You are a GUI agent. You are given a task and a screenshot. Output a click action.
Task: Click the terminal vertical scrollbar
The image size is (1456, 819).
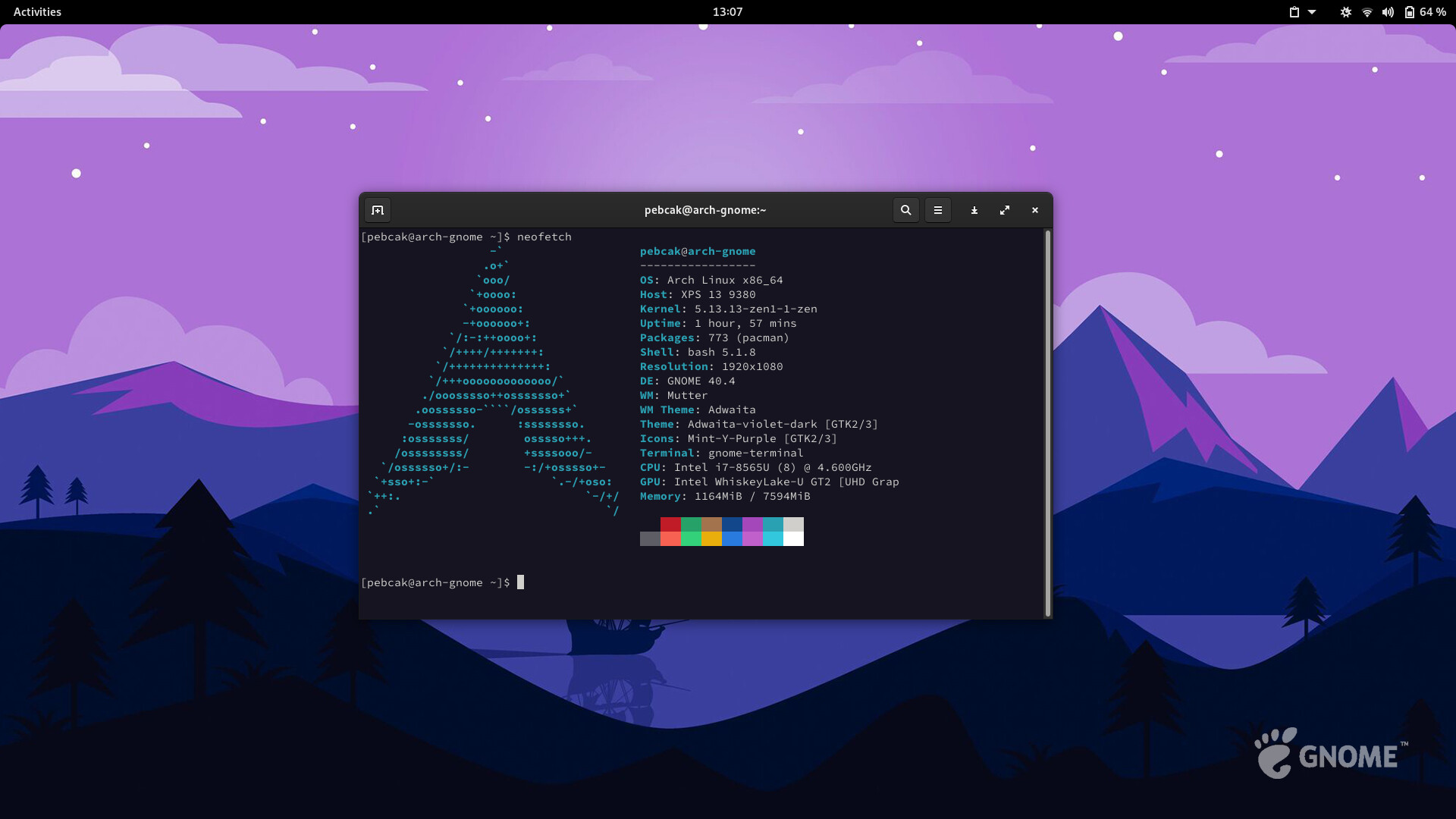pos(1048,423)
